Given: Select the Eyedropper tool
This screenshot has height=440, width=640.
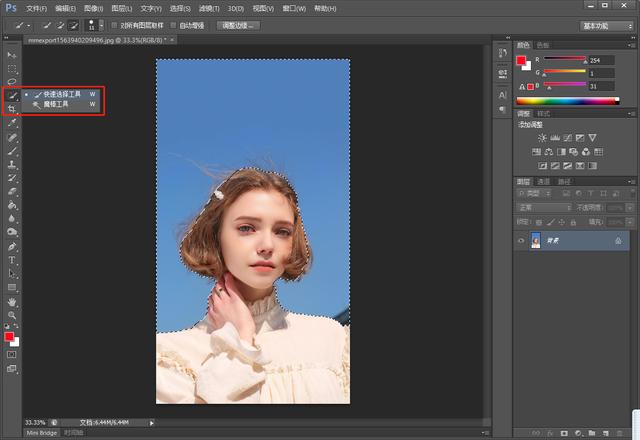Looking at the screenshot, I should pyautogui.click(x=12, y=122).
